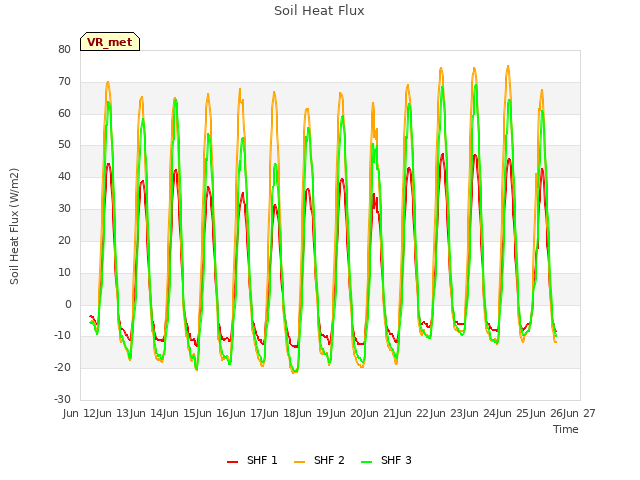This screenshot has width=640, height=480.
Task: Click the 70 y-axis tick label
Action: (x=64, y=82)
